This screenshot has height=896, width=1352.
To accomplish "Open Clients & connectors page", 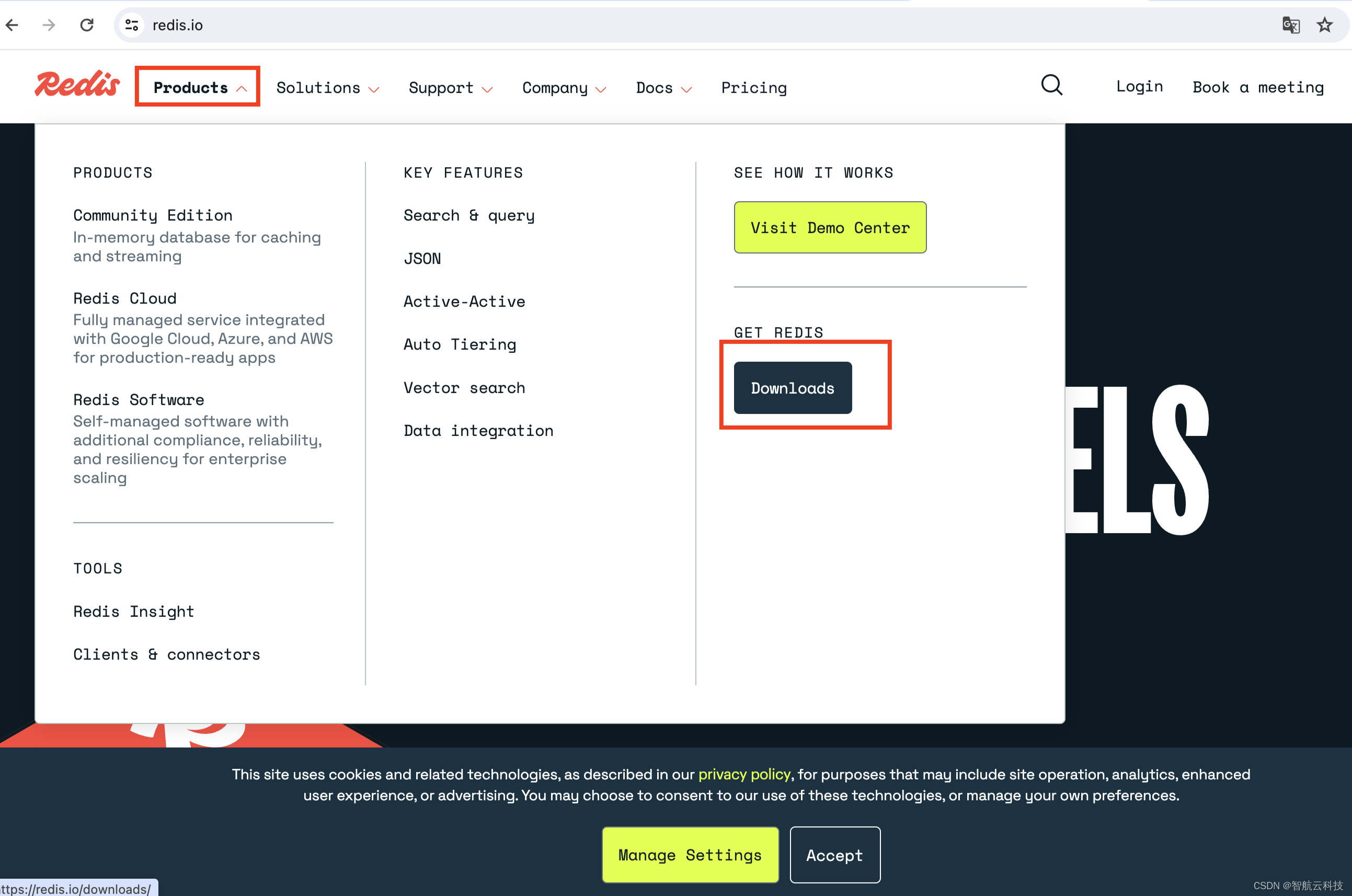I will 166,654.
